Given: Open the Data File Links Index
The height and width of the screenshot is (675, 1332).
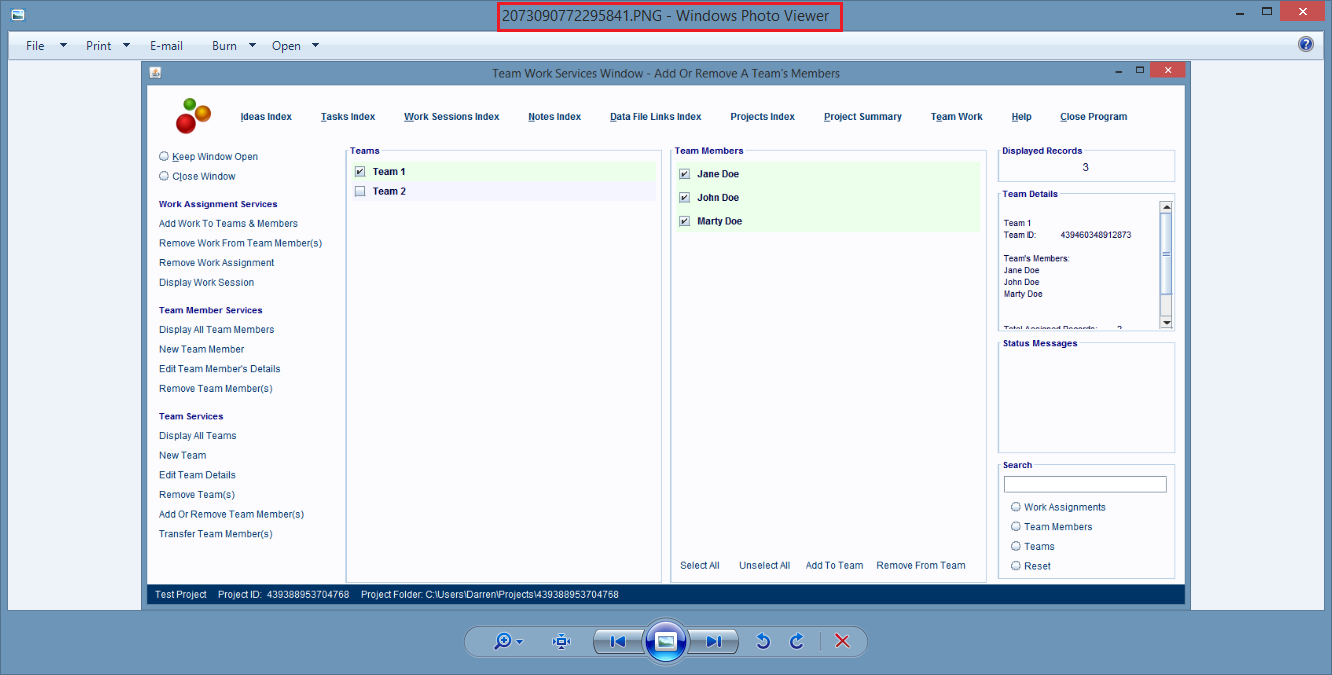Looking at the screenshot, I should click(x=656, y=117).
